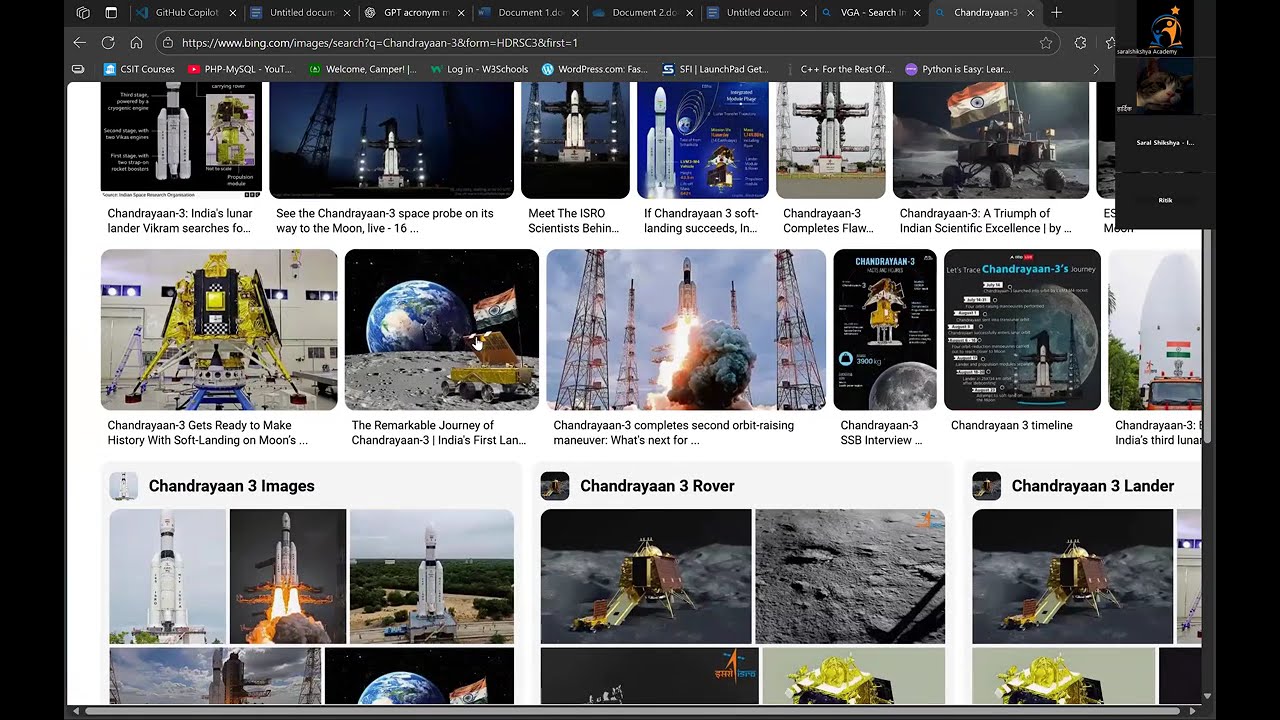Screen dimensions: 1280x720
Task: Click caption 'completes second orbit-raising maneuver'
Action: tap(674, 432)
